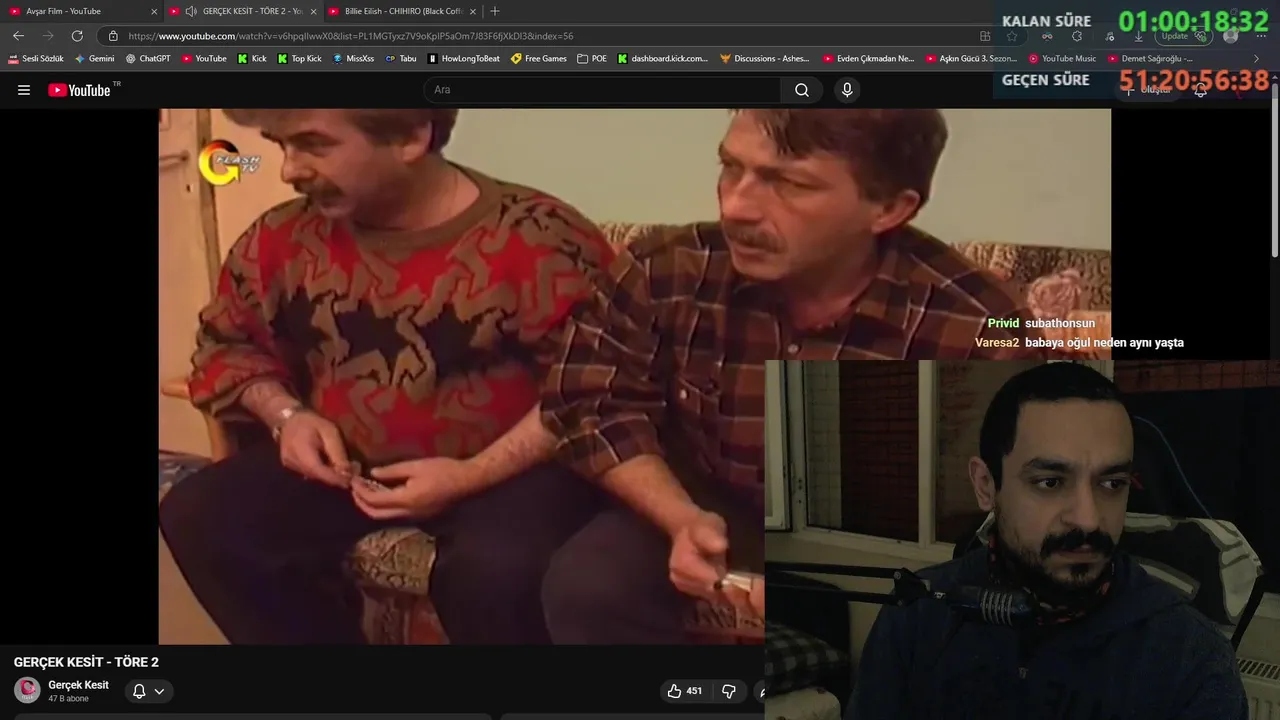The height and width of the screenshot is (720, 1280).
Task: Select the URL in the address bar
Action: (350, 36)
